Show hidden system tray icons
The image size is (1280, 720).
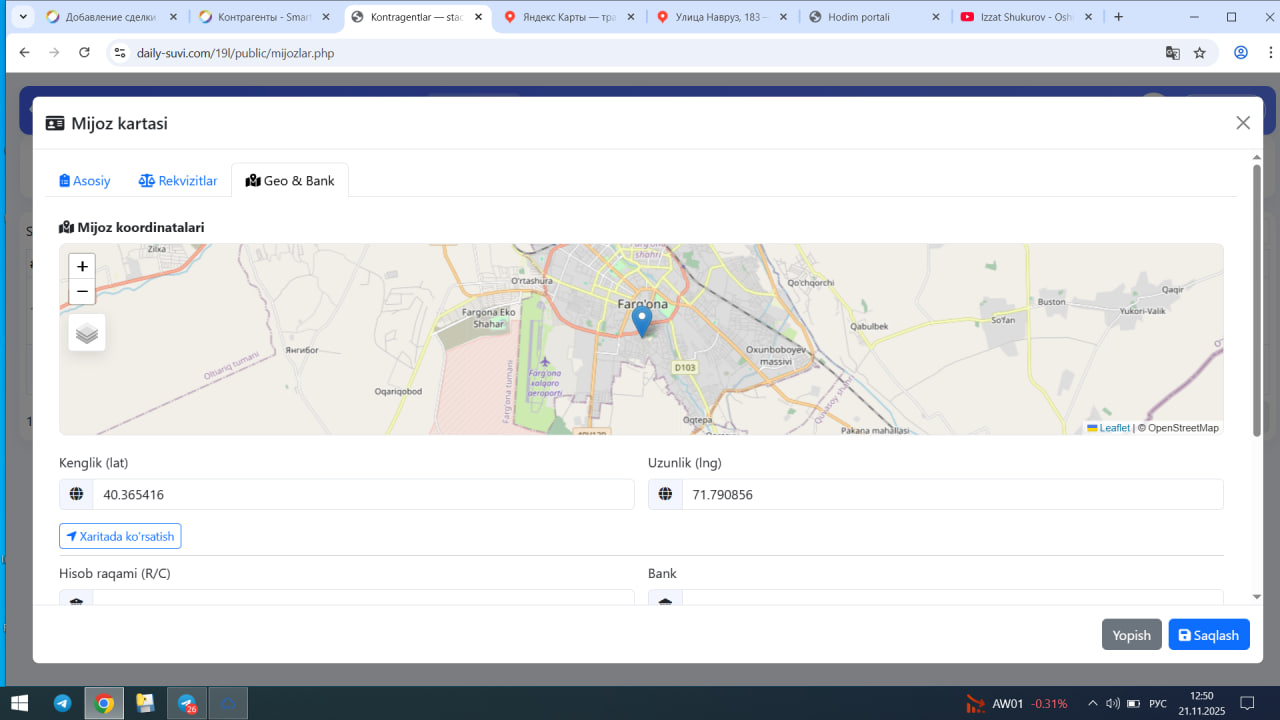(1092, 704)
